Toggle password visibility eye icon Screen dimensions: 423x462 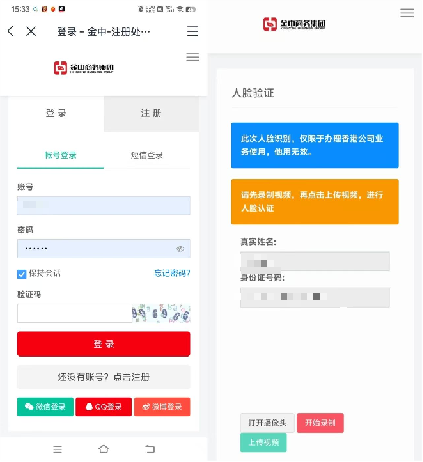(180, 249)
